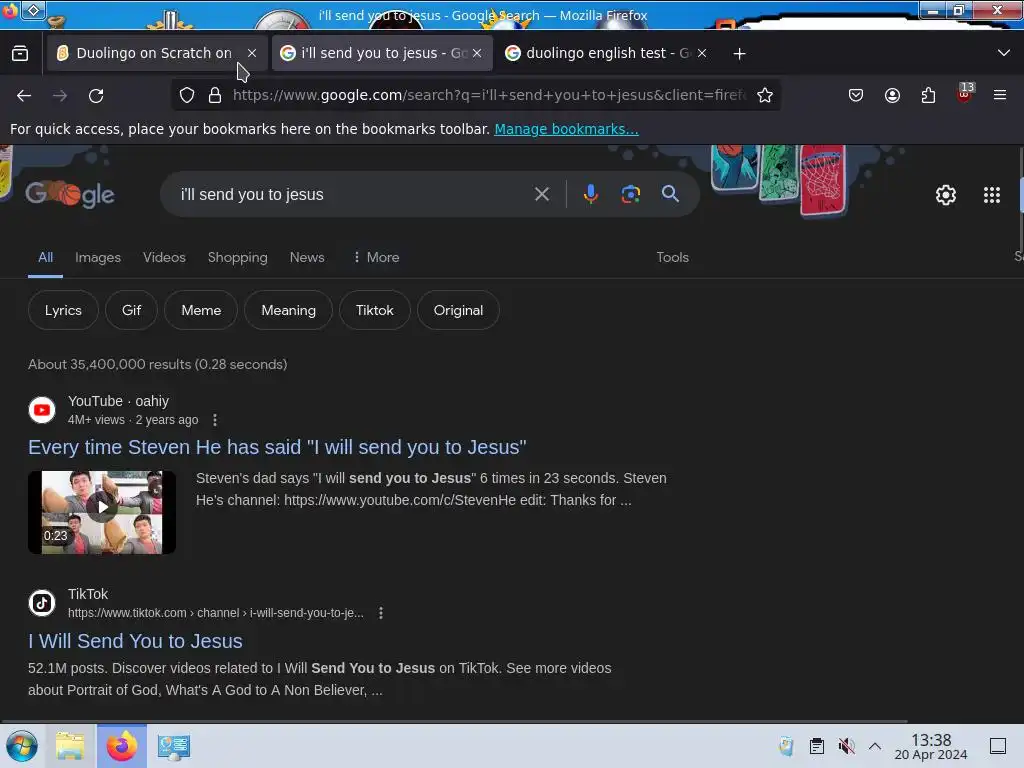Open the search Tools options

tap(672, 257)
